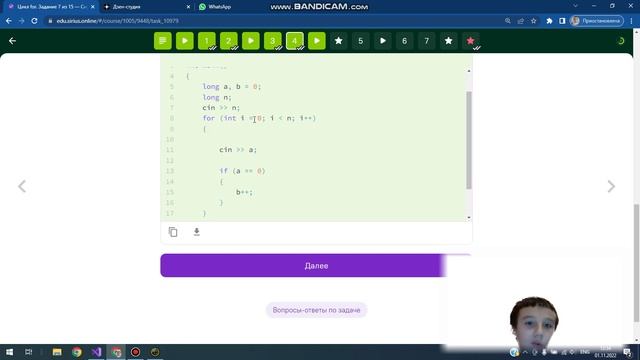
Task: Toggle the browser side panel icon
Action: click(x=562, y=21)
